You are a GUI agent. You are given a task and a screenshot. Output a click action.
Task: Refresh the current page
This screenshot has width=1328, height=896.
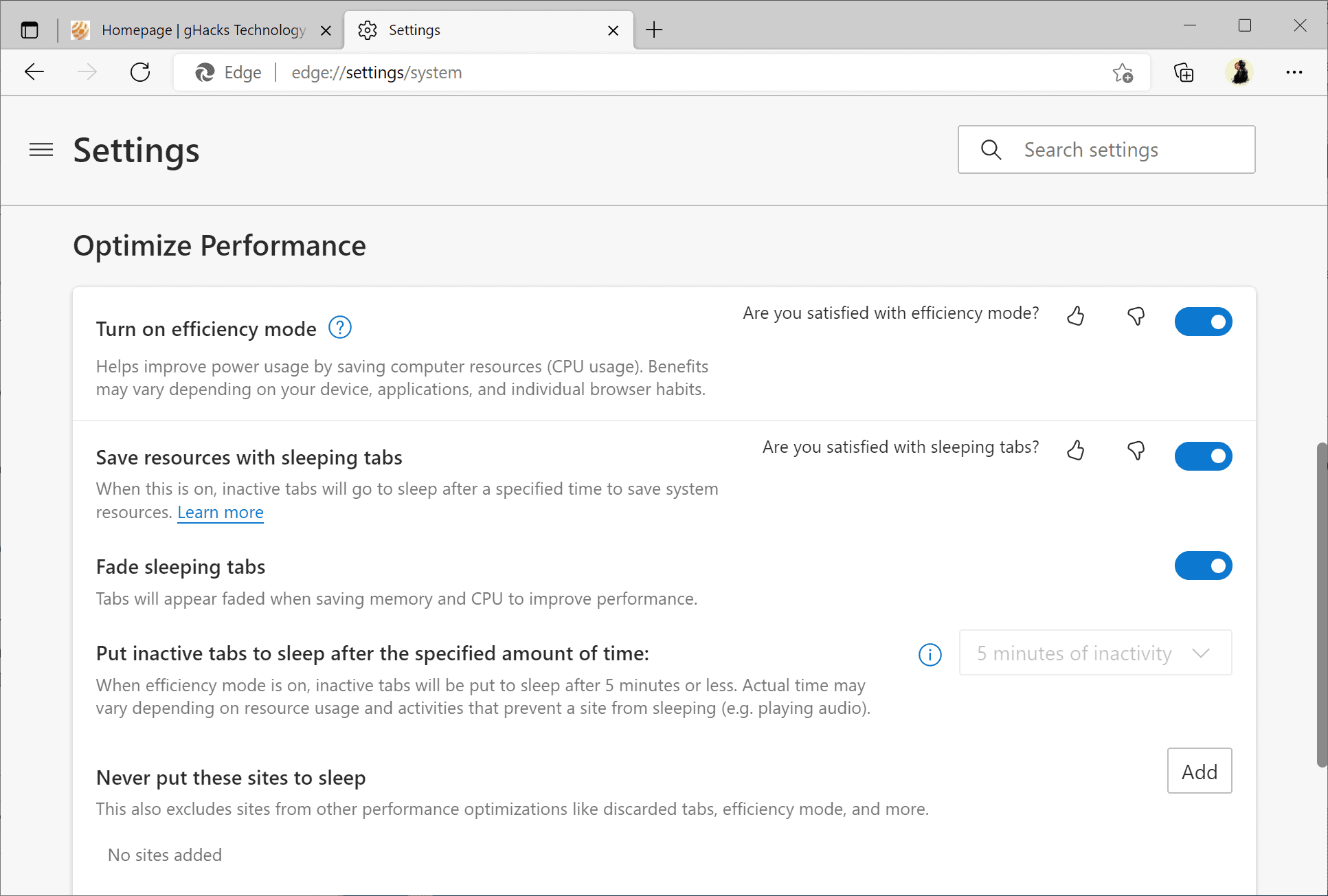[140, 71]
